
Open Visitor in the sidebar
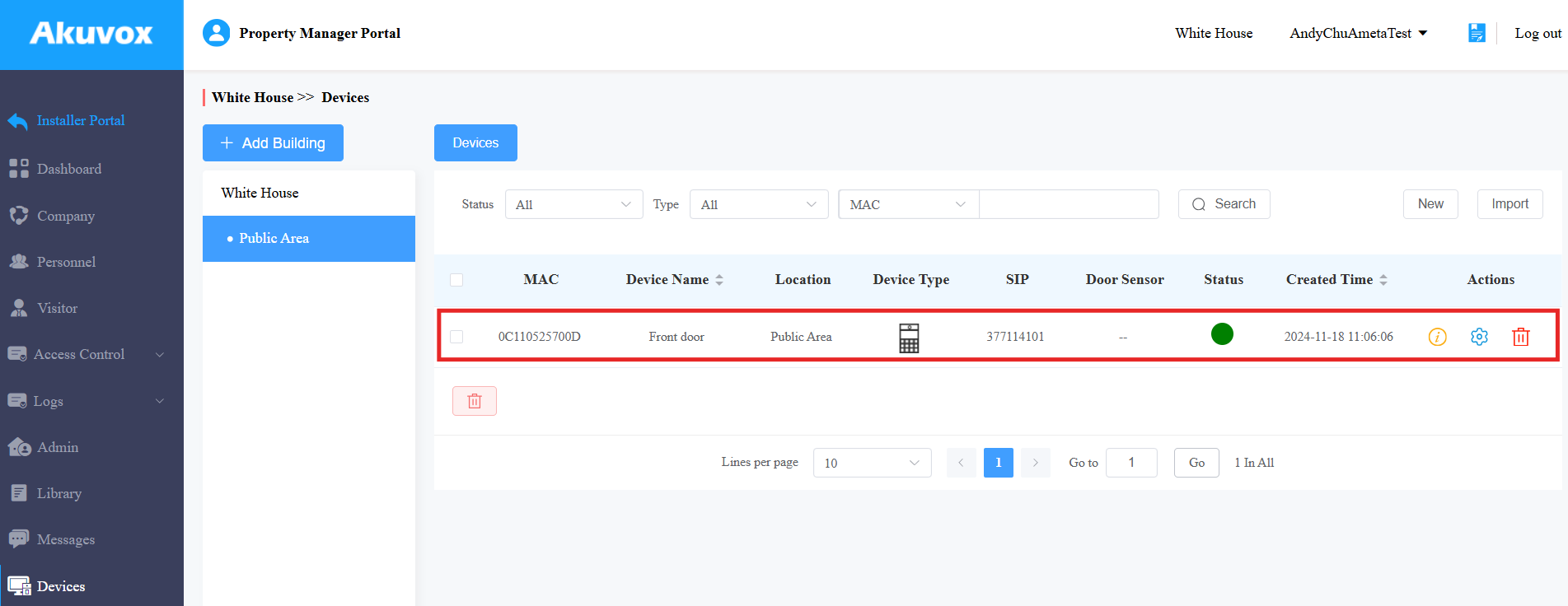(x=57, y=308)
